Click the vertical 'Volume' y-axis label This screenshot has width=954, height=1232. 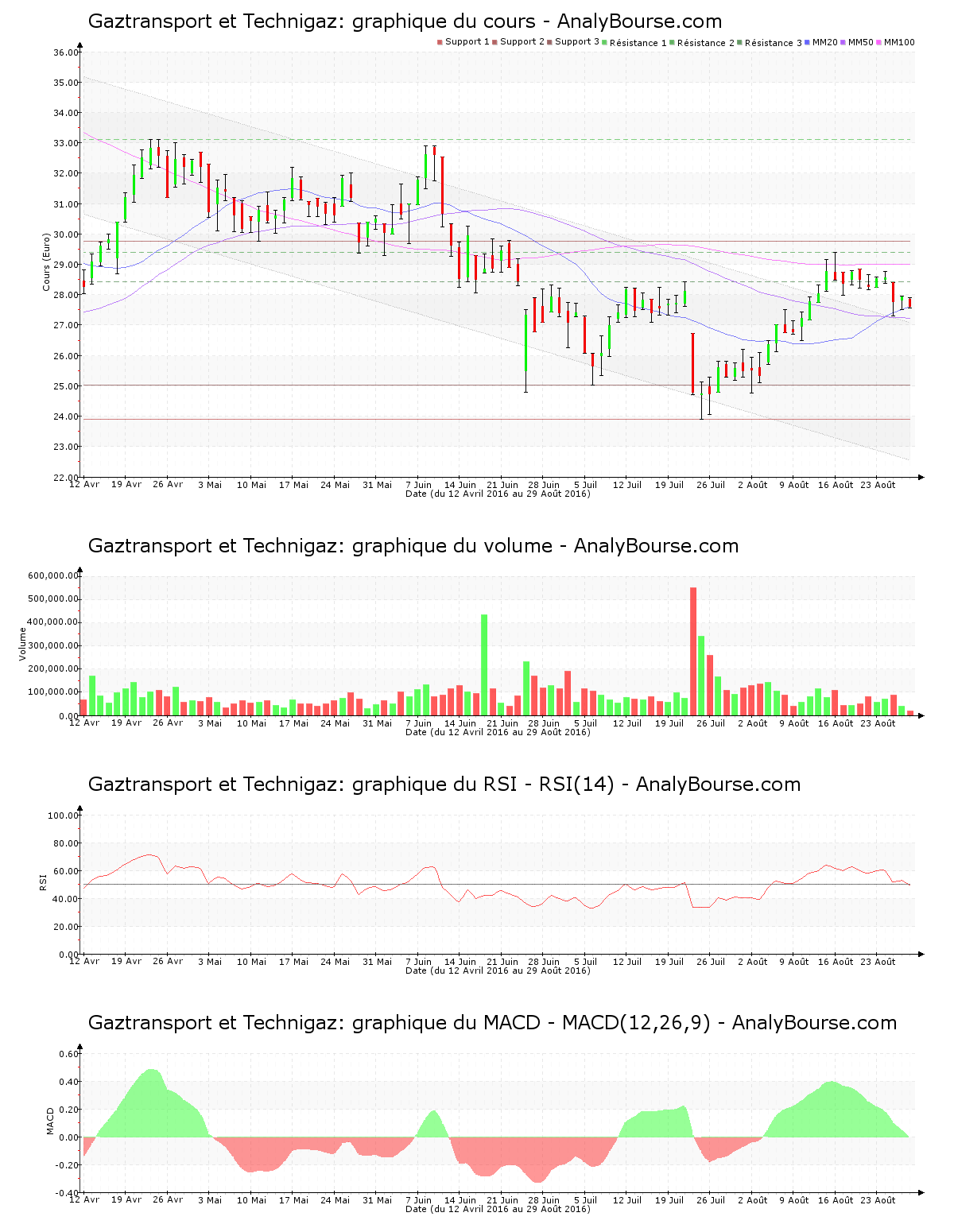point(22,645)
